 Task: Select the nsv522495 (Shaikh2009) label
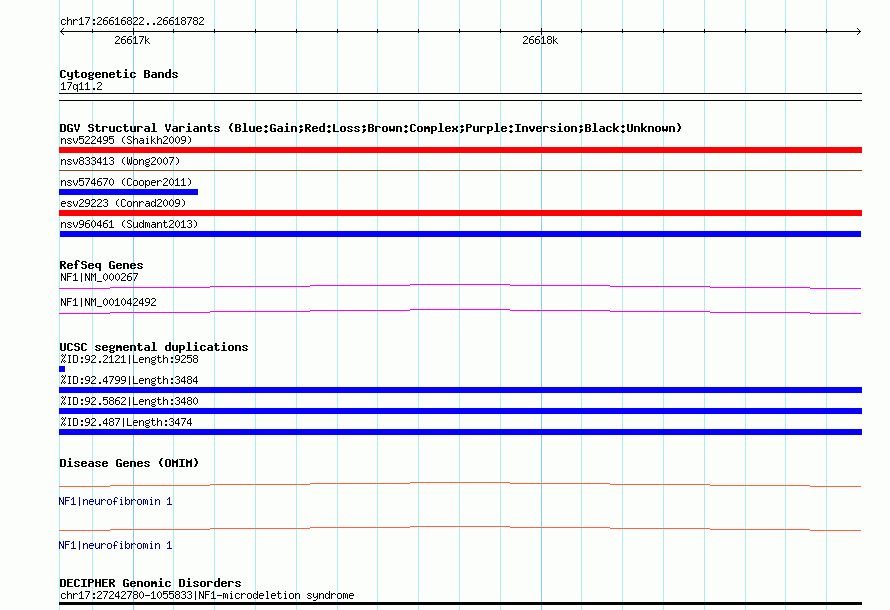[x=126, y=140]
